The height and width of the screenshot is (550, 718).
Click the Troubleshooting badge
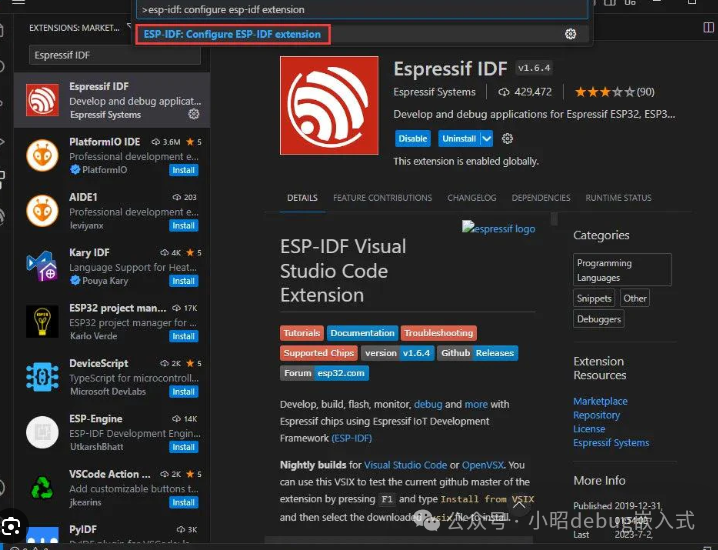click(x=439, y=333)
